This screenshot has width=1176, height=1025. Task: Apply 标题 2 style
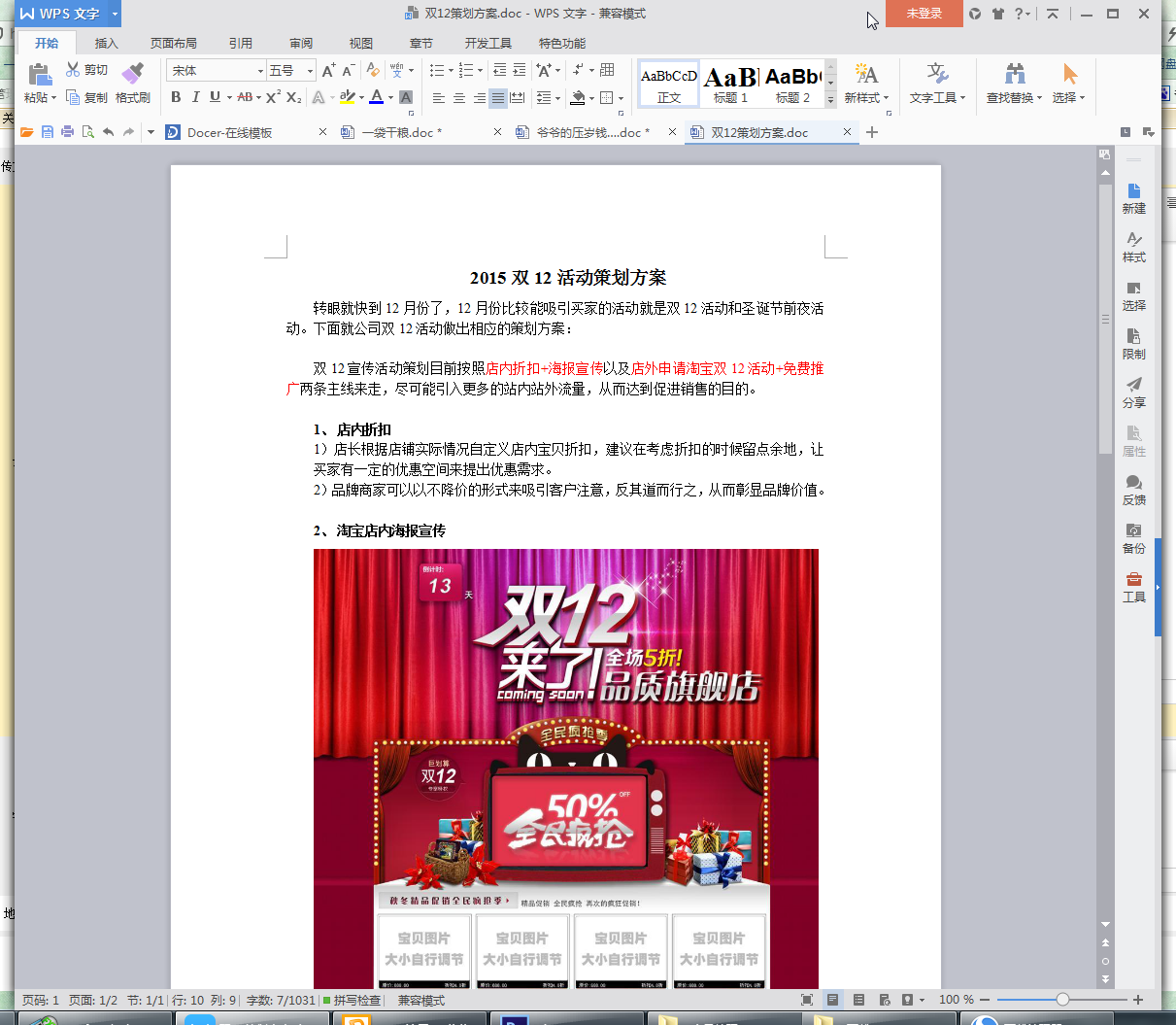tap(792, 85)
